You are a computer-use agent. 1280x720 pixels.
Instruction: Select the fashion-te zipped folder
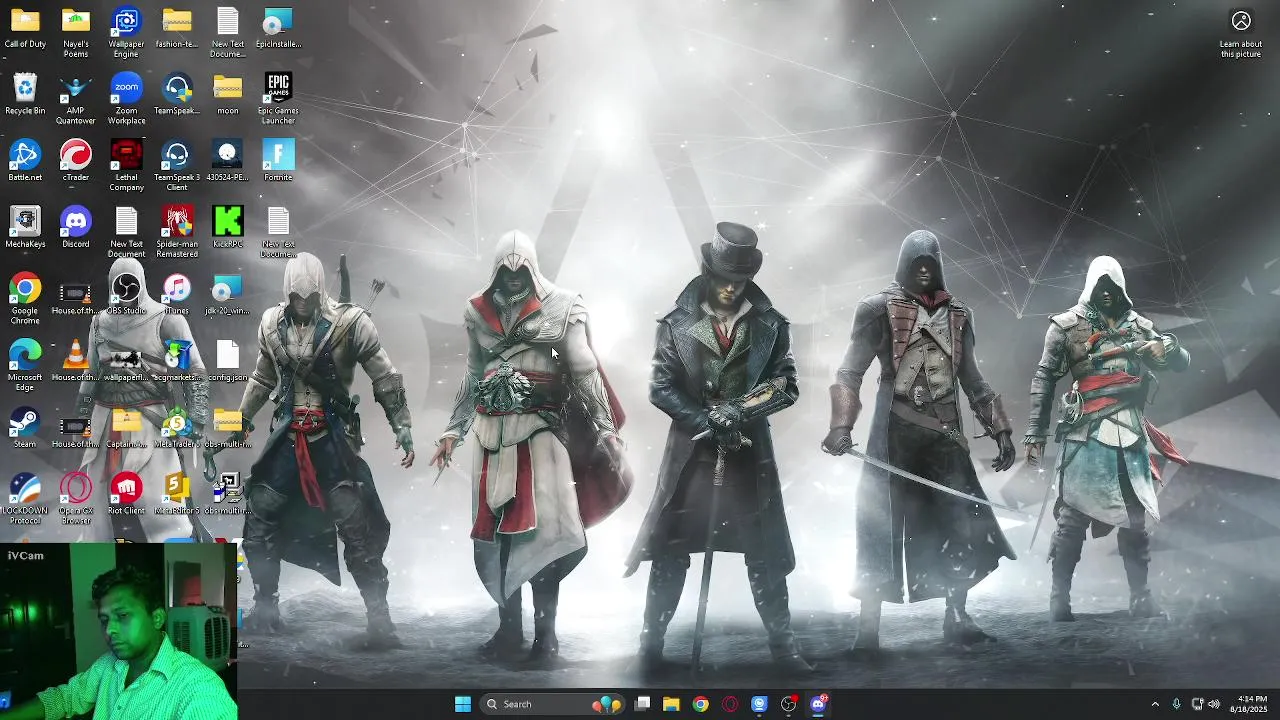point(177,29)
